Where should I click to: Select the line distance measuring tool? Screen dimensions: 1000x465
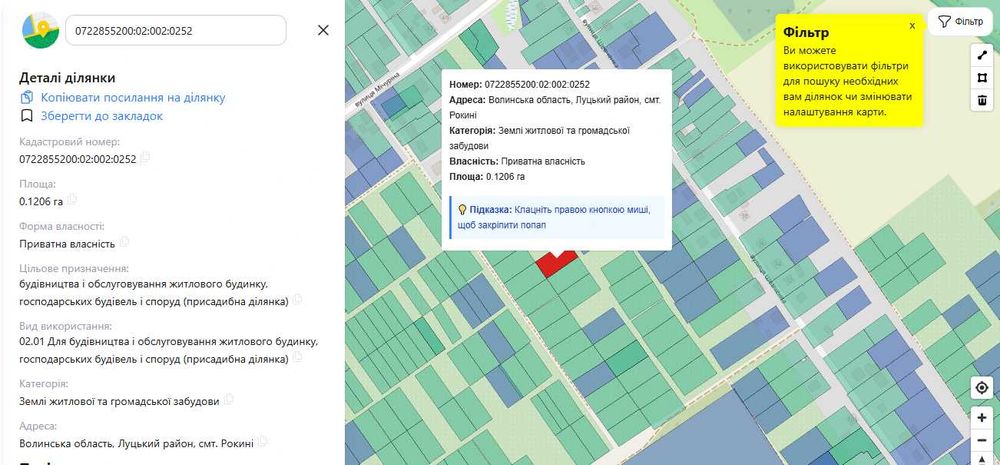[982, 55]
